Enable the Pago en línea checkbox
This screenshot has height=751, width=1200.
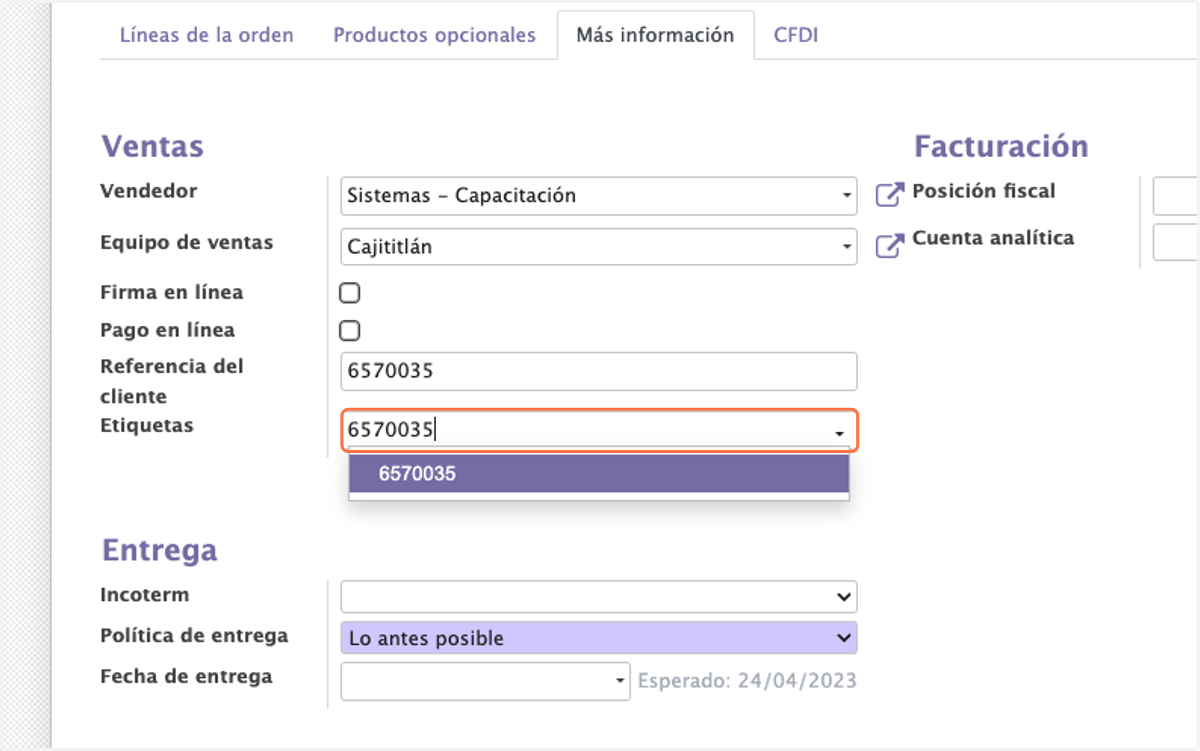click(350, 331)
